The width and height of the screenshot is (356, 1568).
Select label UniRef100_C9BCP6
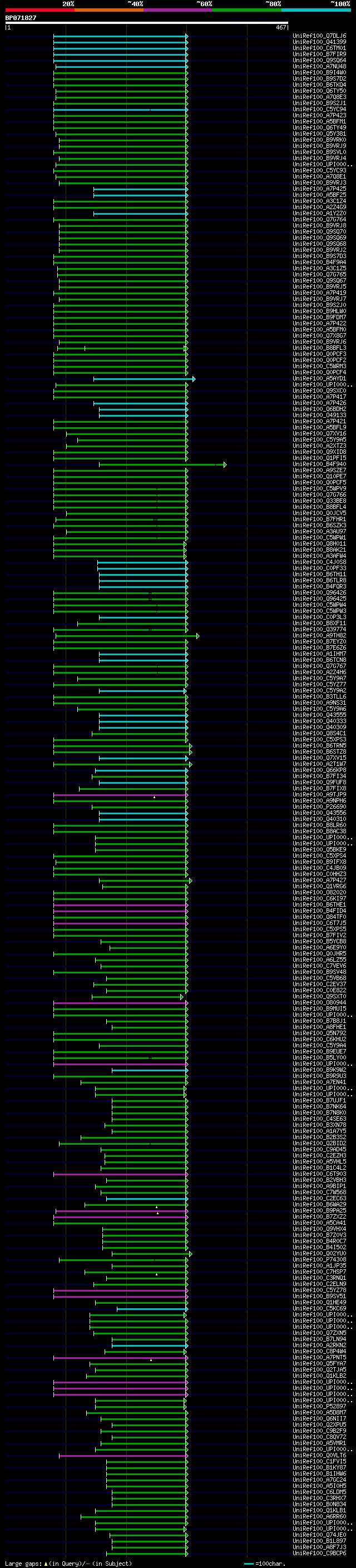point(319,1553)
